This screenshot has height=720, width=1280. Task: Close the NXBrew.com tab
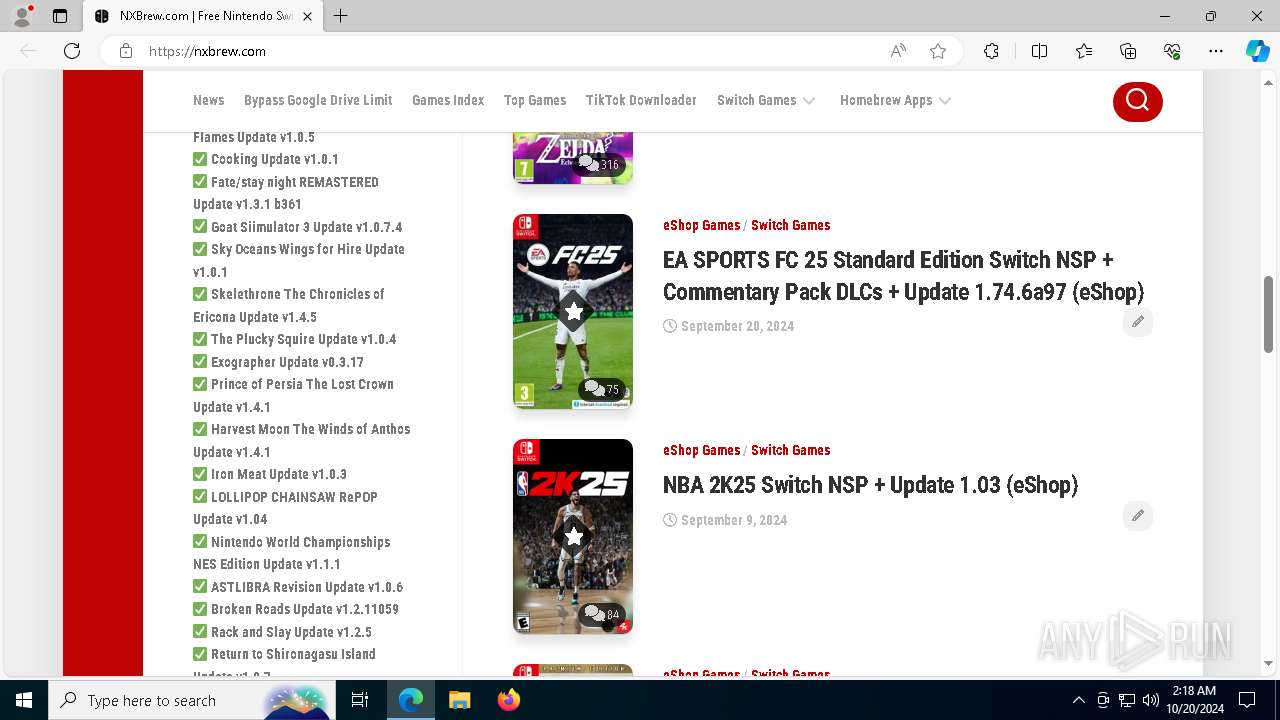(x=307, y=16)
